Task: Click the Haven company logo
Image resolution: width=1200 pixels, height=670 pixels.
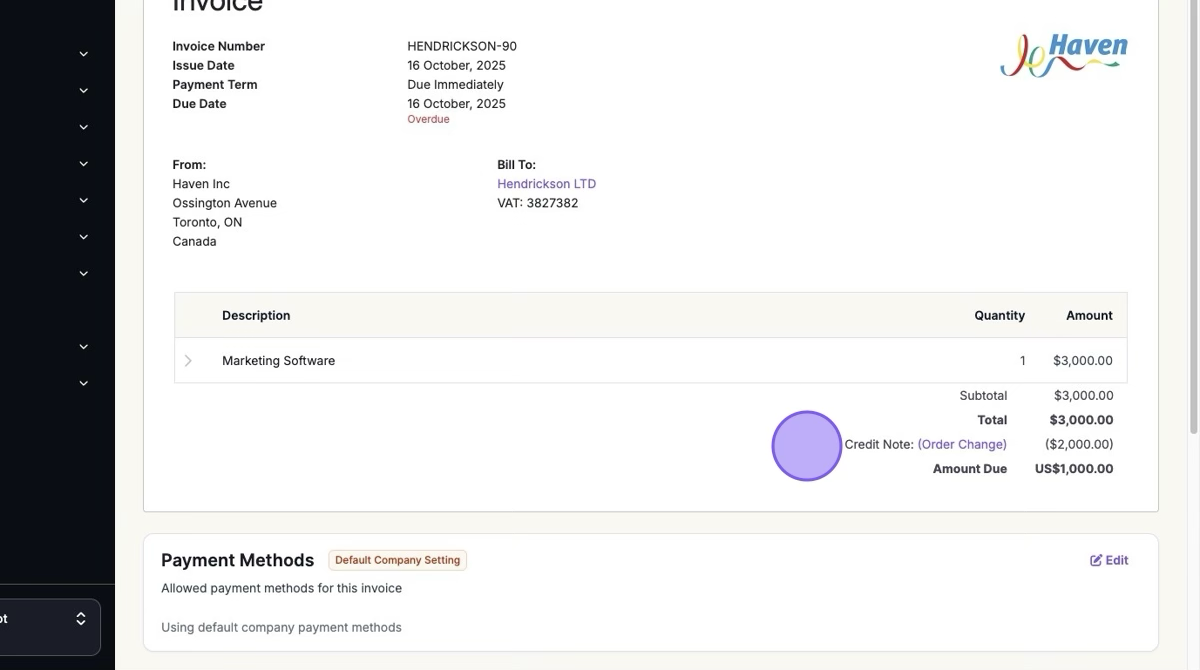Action: point(1064,55)
